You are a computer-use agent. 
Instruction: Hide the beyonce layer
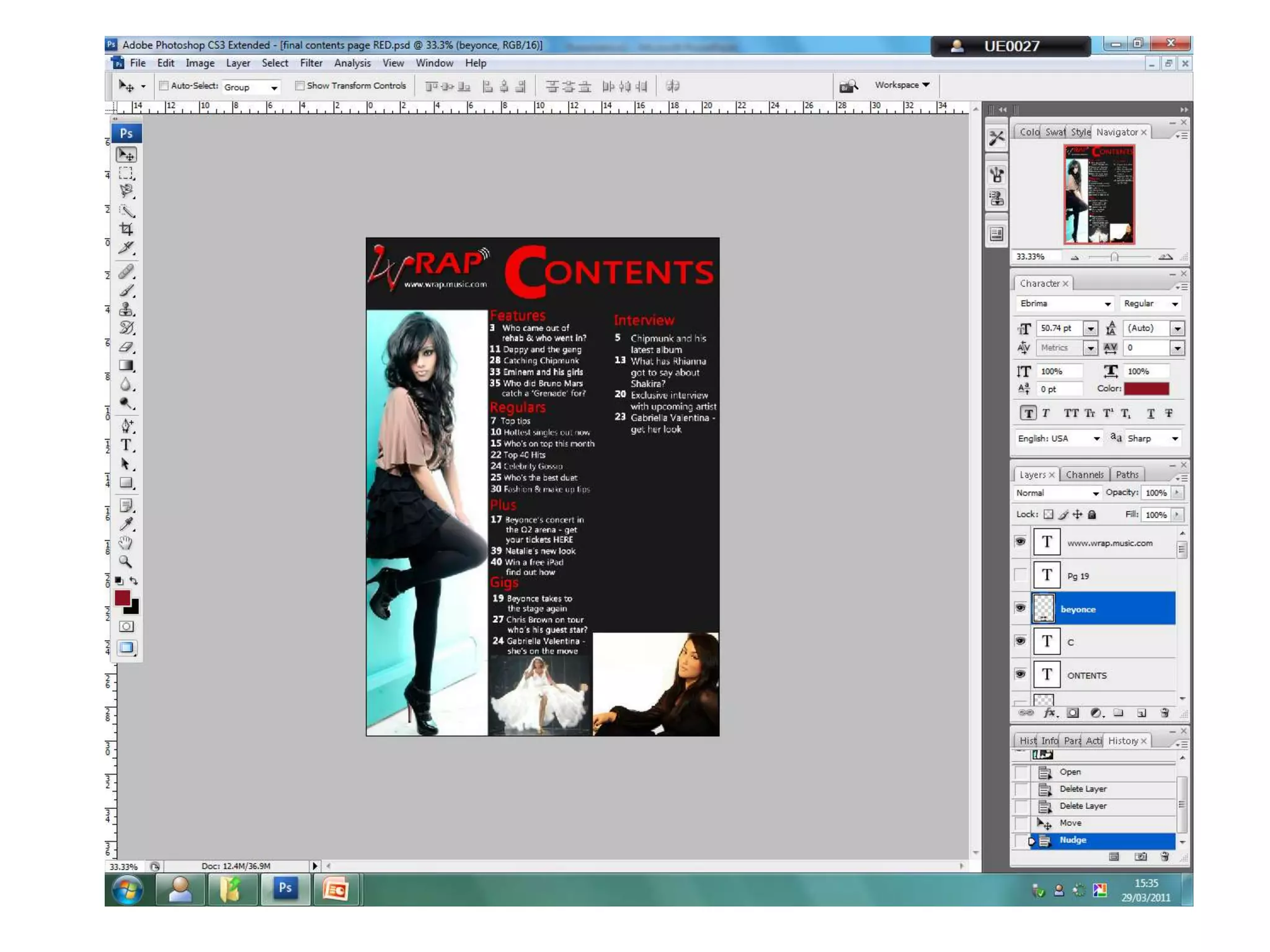coord(1020,608)
